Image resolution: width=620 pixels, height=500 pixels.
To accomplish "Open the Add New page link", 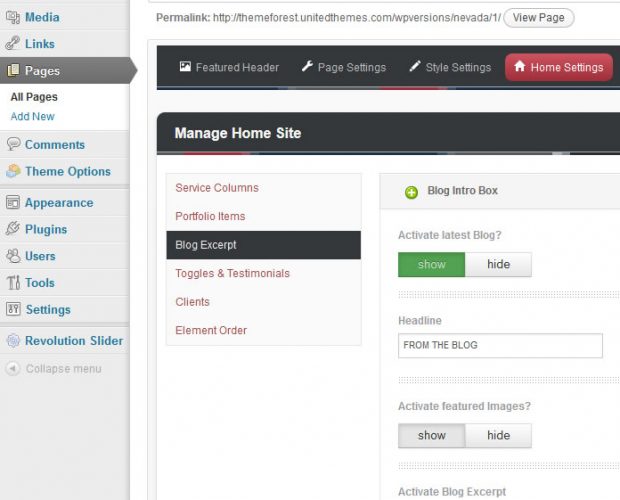I will click(x=33, y=117).
